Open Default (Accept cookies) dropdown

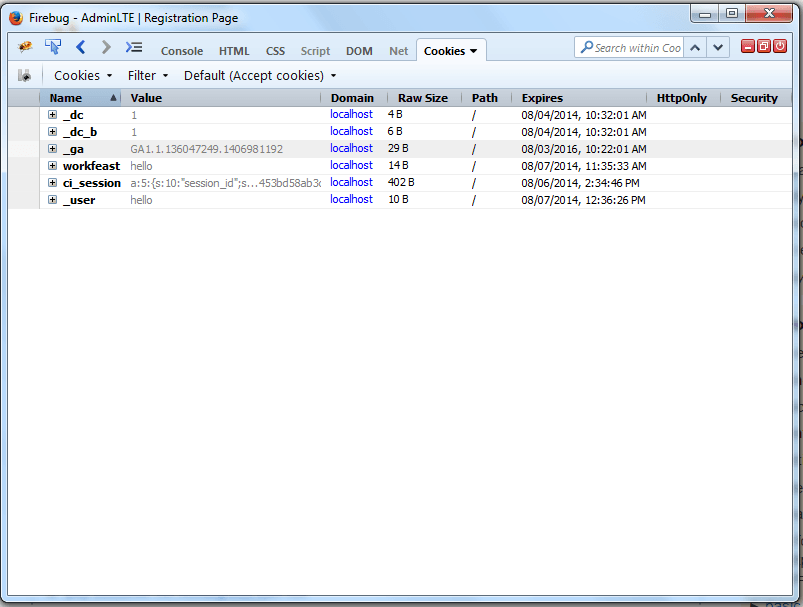click(260, 76)
